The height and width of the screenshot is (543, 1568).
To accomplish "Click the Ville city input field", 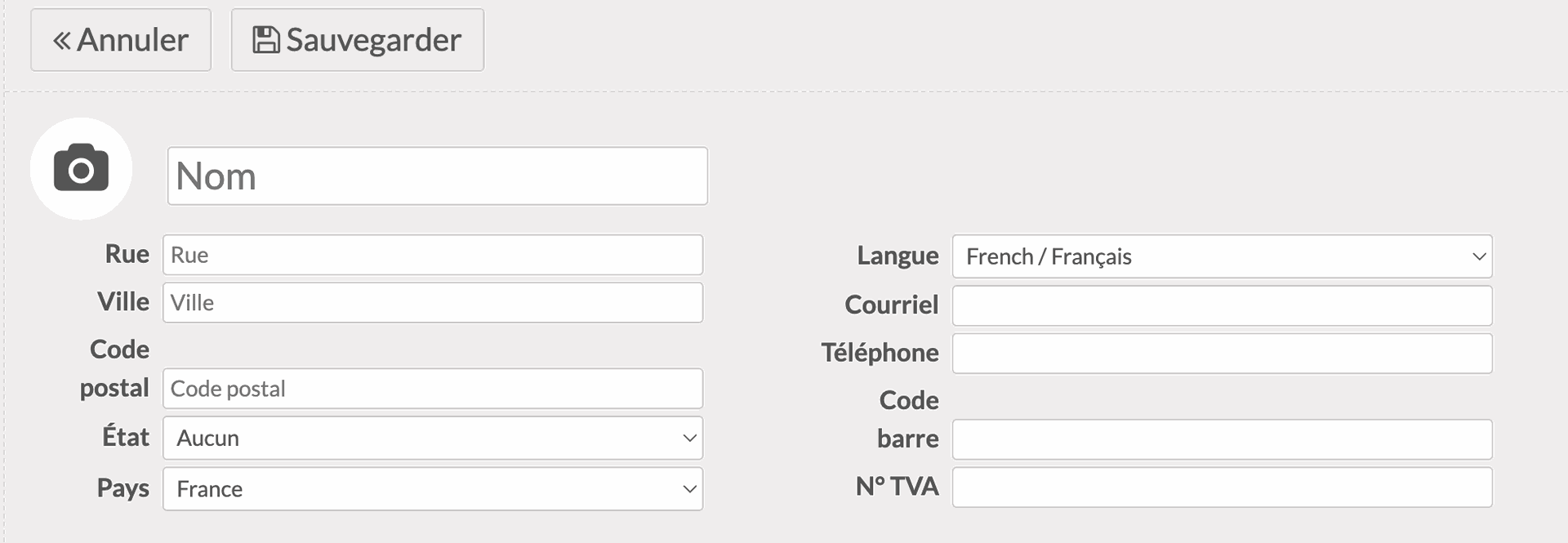I will (432, 302).
